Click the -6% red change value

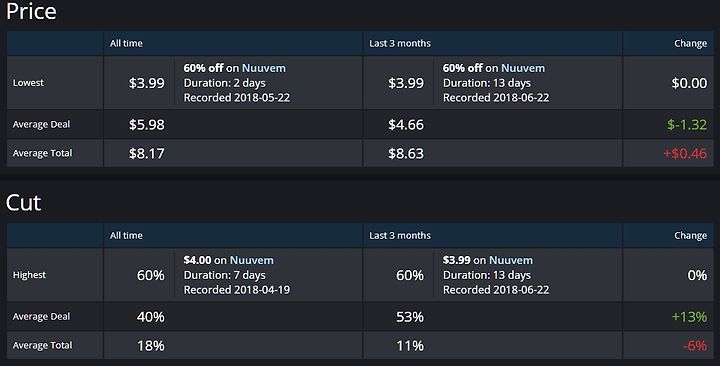point(695,346)
